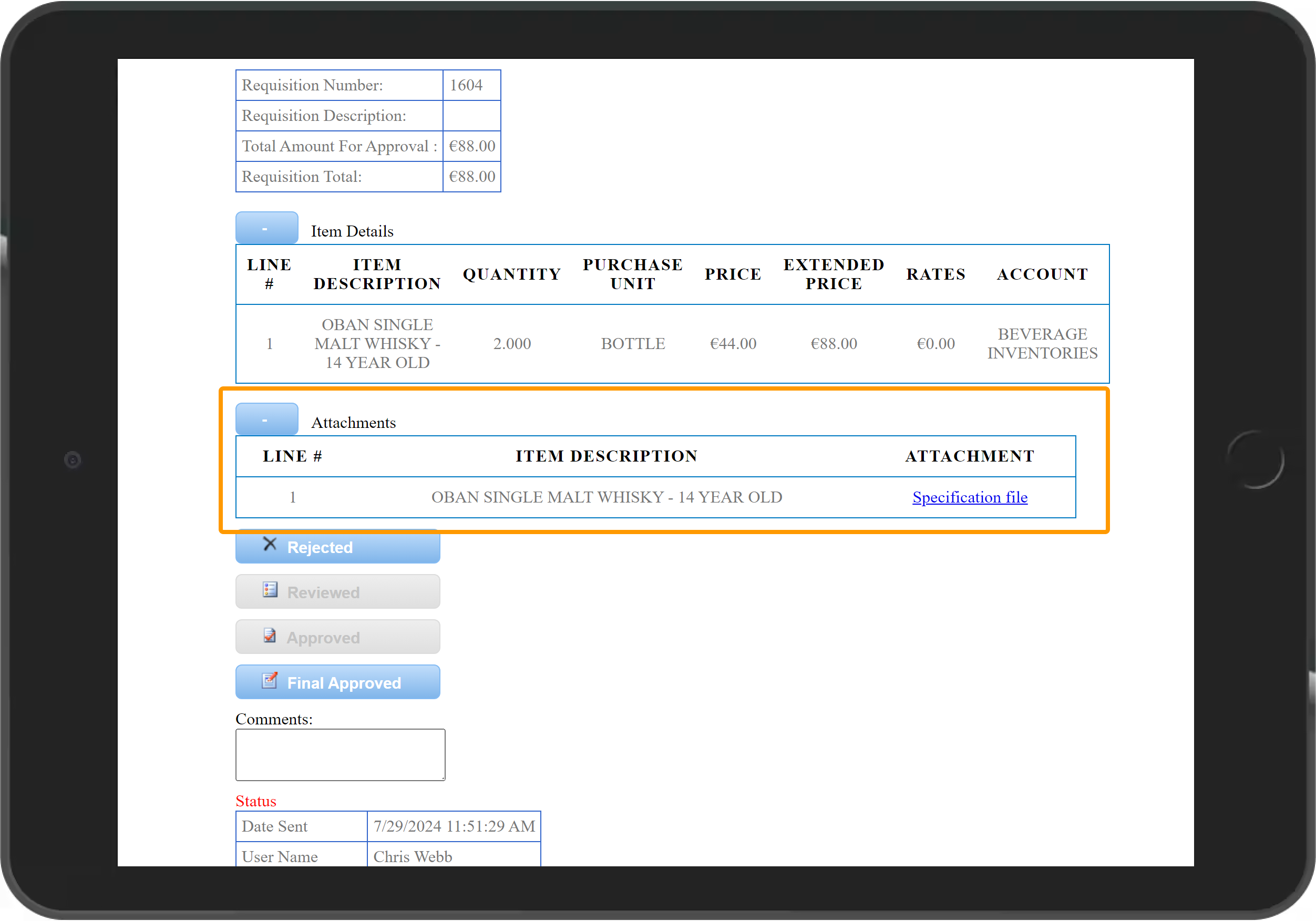The height and width of the screenshot is (921, 1316).
Task: Focus the Comments text box
Action: pyautogui.click(x=341, y=755)
